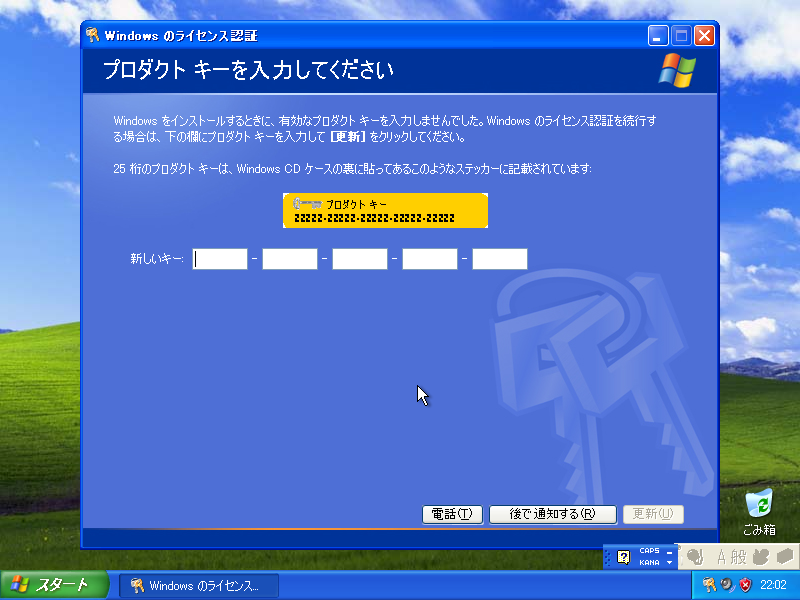Open the volume icon in the system tray

[726, 584]
